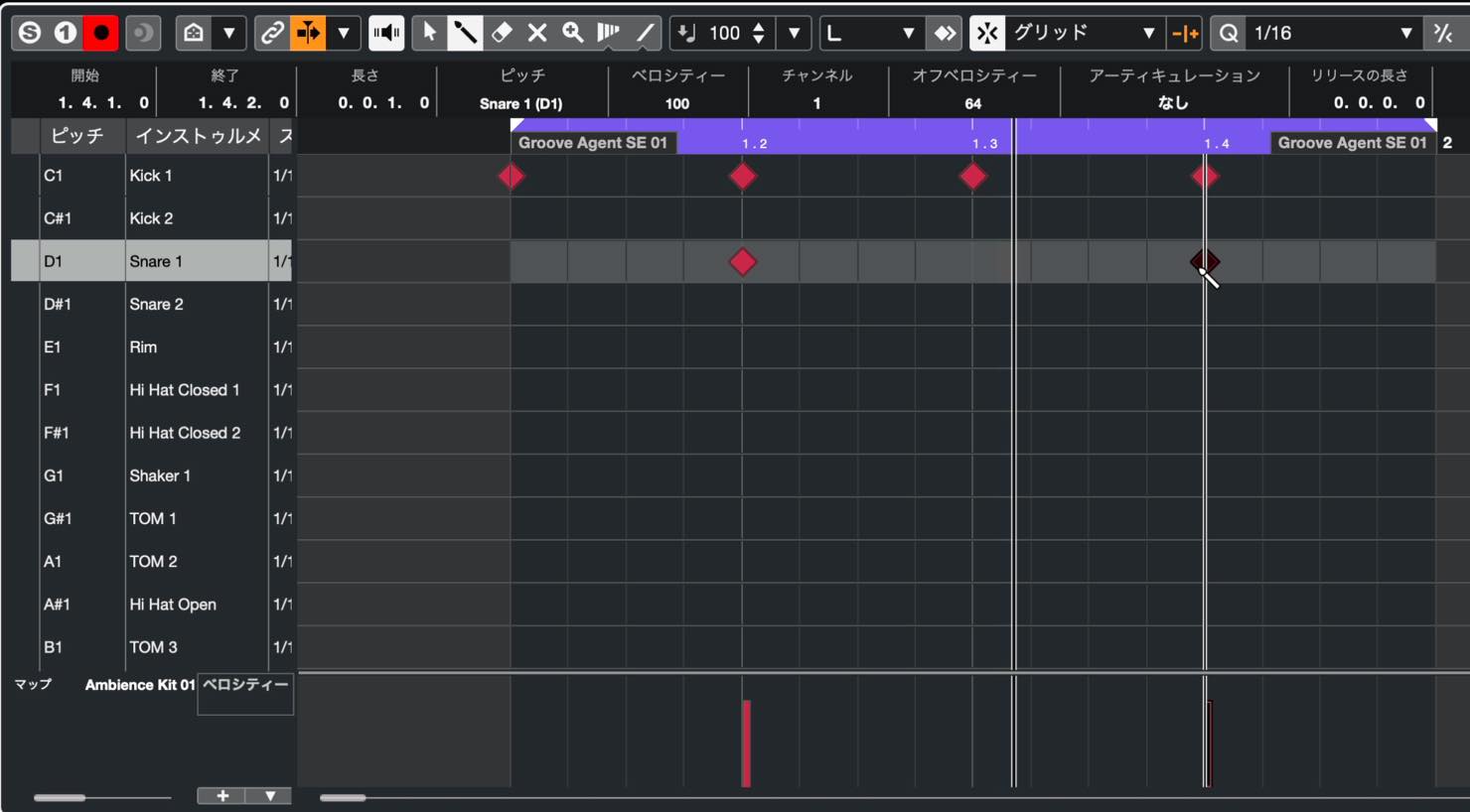The image size is (1470, 812).
Task: Click the Show Part Borders icon
Action: click(x=194, y=33)
